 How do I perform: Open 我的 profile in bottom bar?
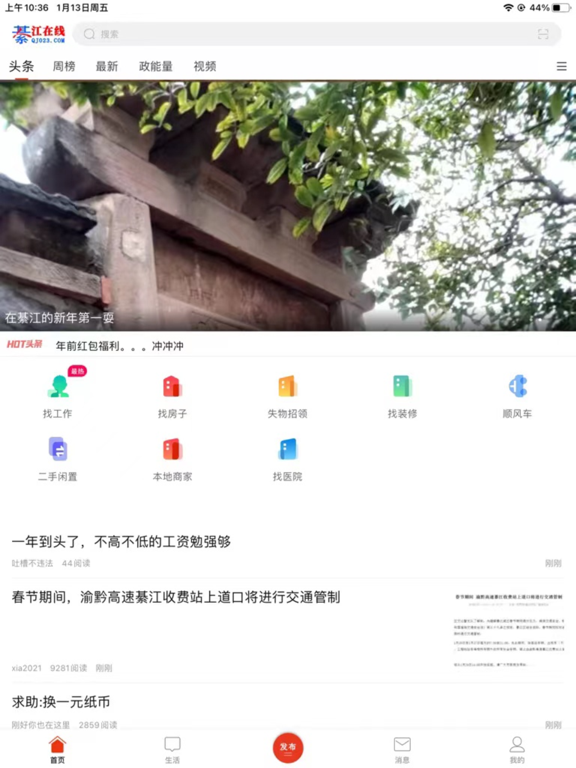517,750
